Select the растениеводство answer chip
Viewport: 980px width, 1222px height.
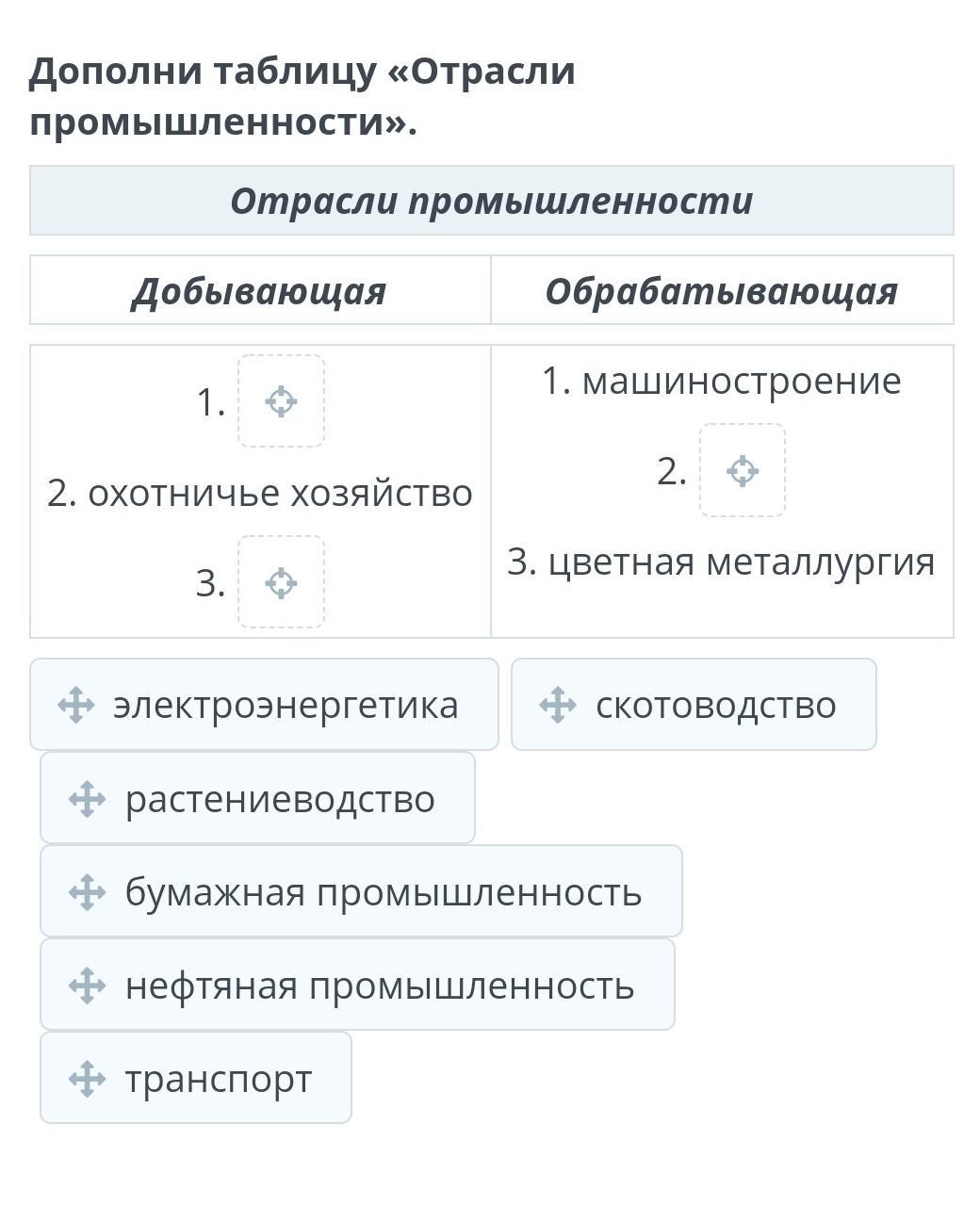click(x=257, y=798)
